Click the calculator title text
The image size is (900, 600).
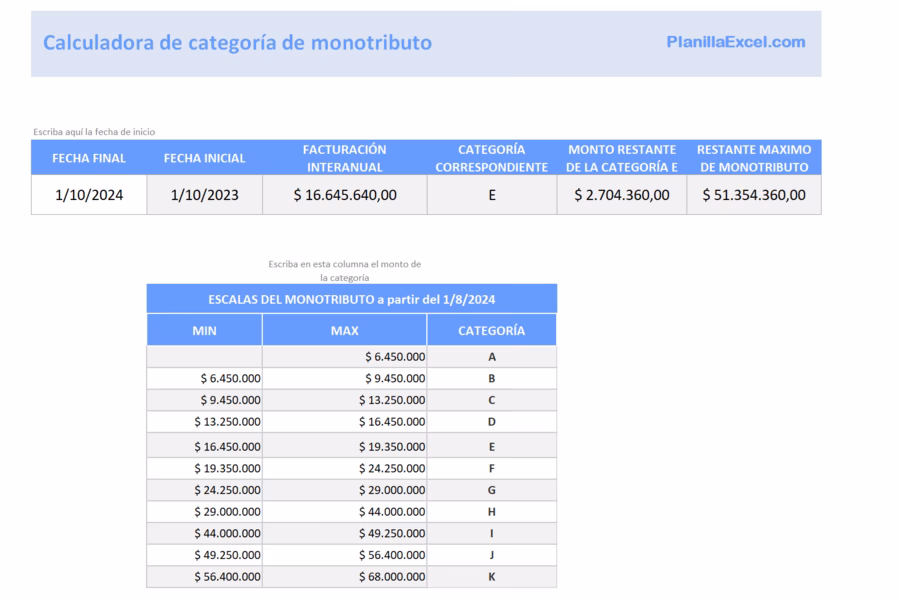(x=237, y=43)
